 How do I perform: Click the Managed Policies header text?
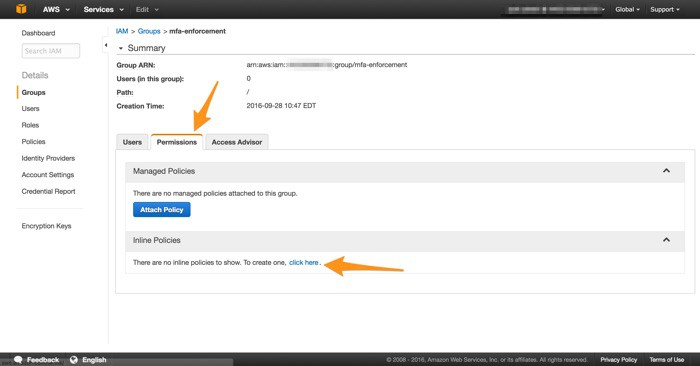[x=164, y=171]
